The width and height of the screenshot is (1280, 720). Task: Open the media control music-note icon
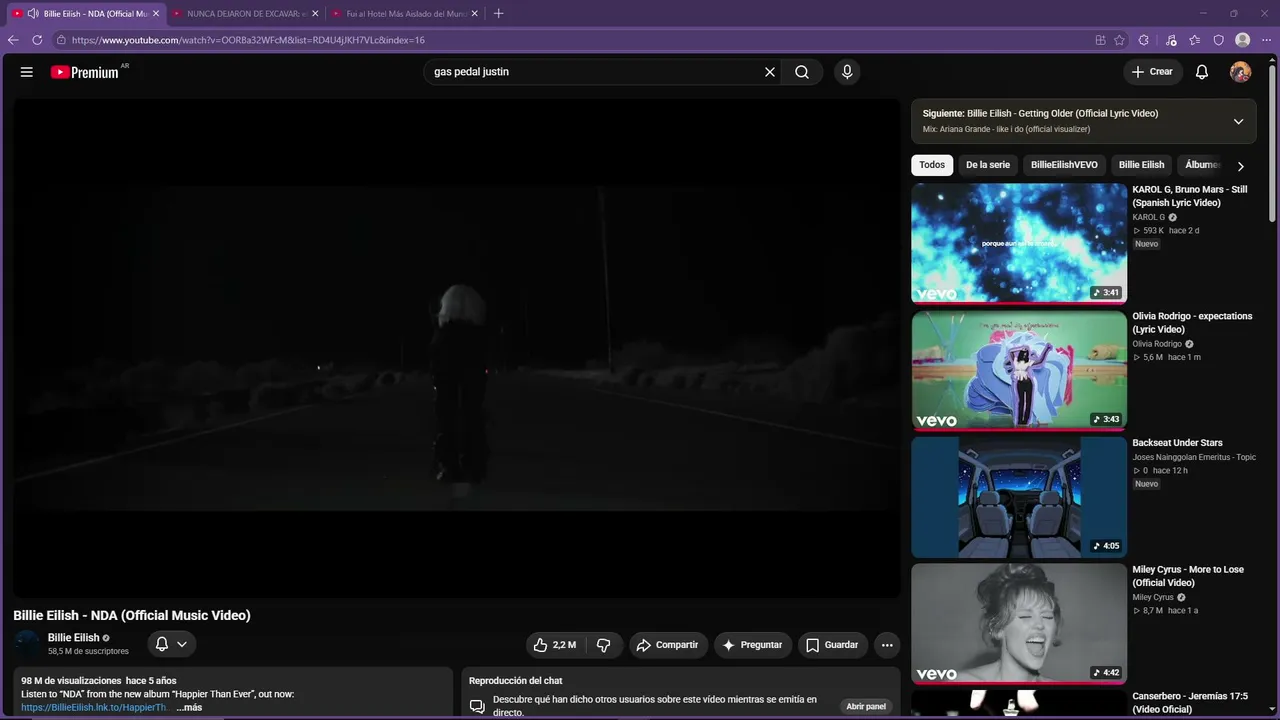click(1171, 40)
